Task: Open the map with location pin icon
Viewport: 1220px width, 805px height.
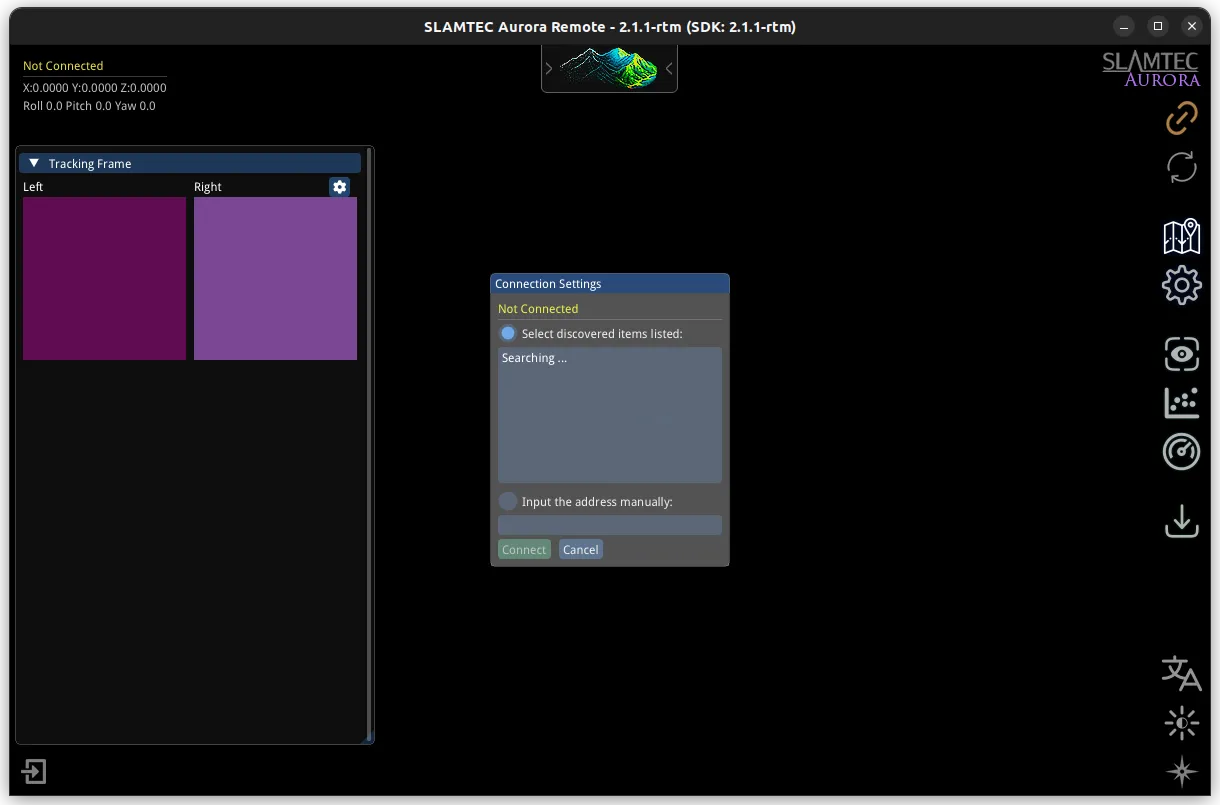Action: pyautogui.click(x=1182, y=237)
